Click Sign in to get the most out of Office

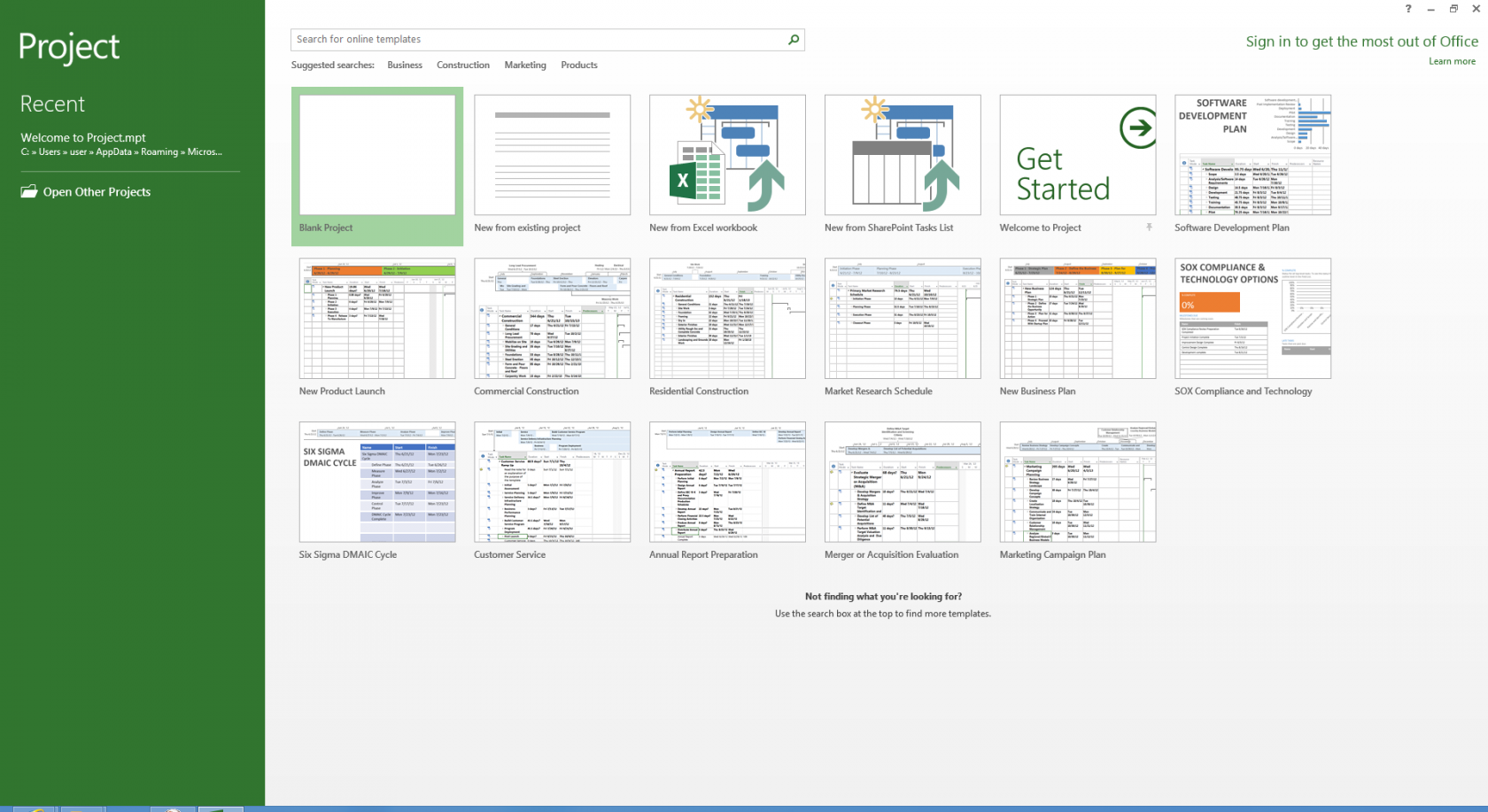pyautogui.click(x=1361, y=41)
